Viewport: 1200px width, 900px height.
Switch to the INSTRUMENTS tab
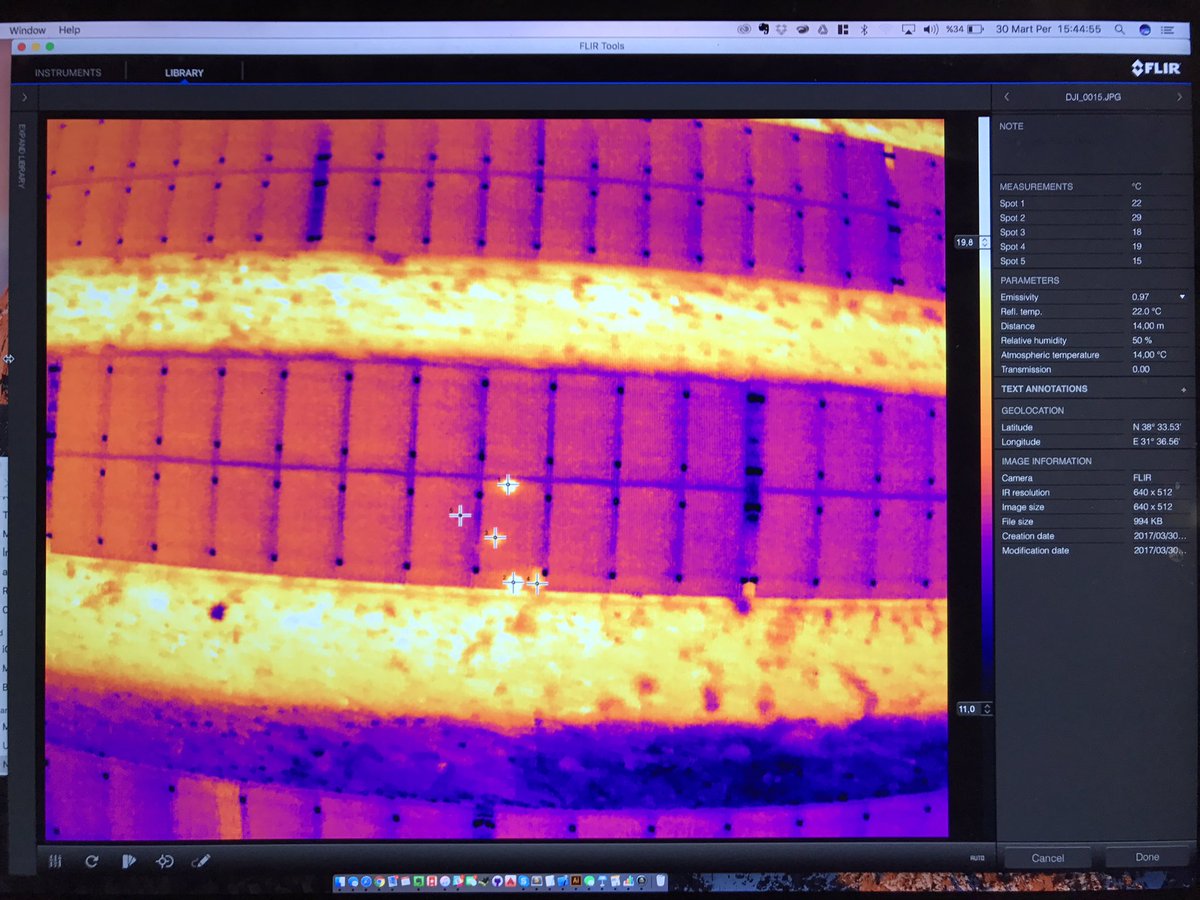(x=68, y=73)
